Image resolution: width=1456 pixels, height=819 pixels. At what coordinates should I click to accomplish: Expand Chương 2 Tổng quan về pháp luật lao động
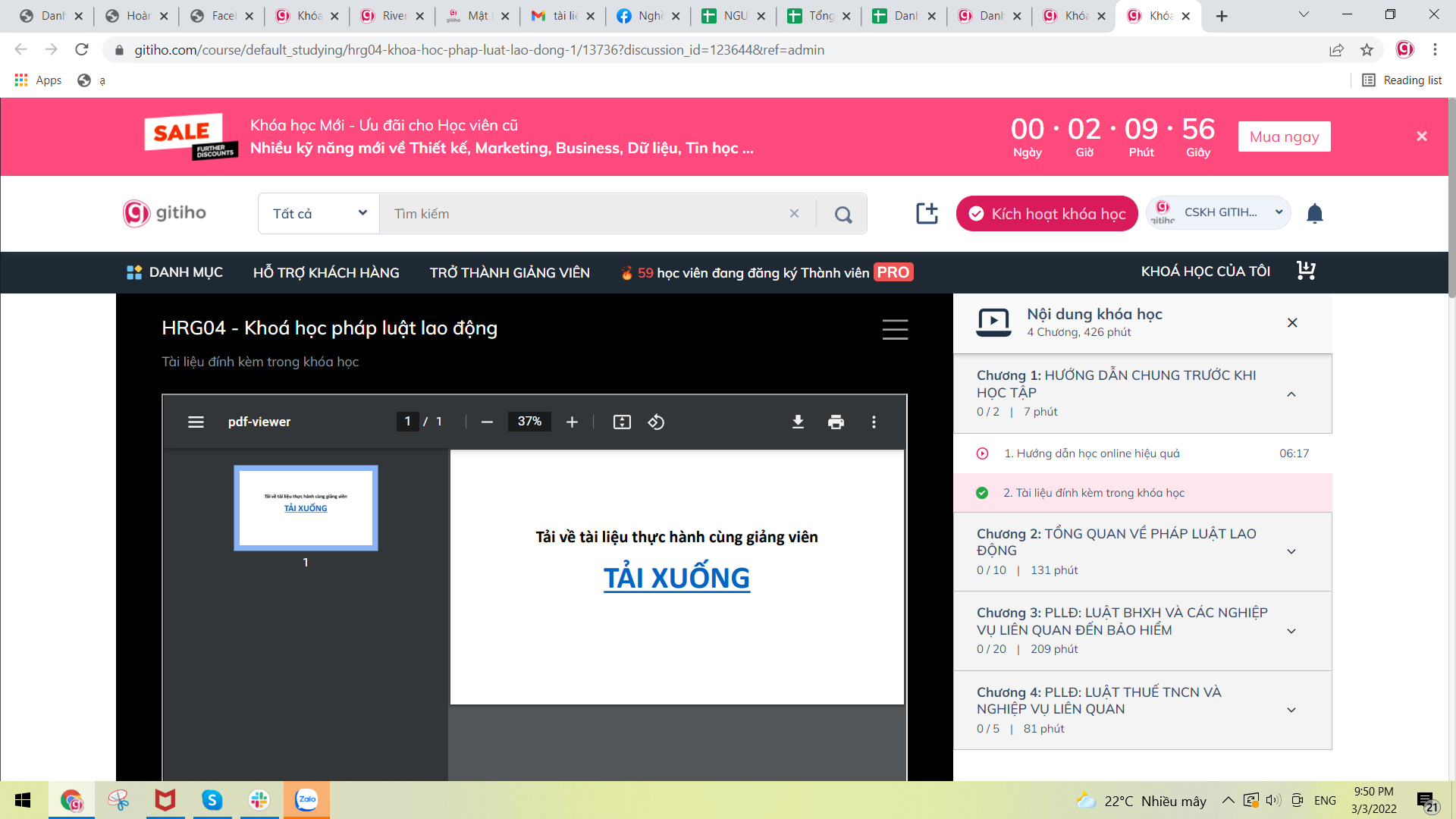[x=1291, y=552]
